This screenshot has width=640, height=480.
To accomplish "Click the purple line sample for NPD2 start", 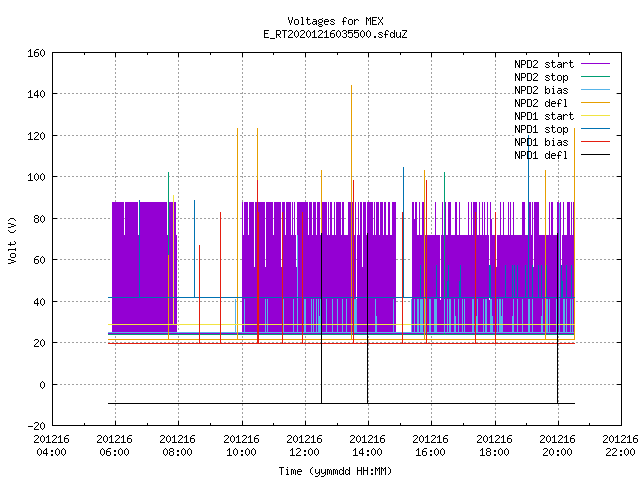I will (596, 64).
